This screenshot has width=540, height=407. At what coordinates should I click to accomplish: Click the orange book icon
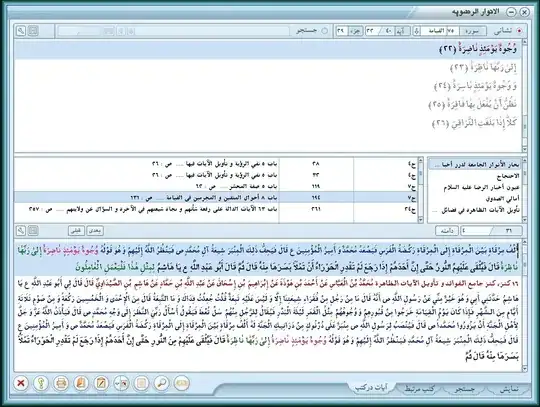81,383
